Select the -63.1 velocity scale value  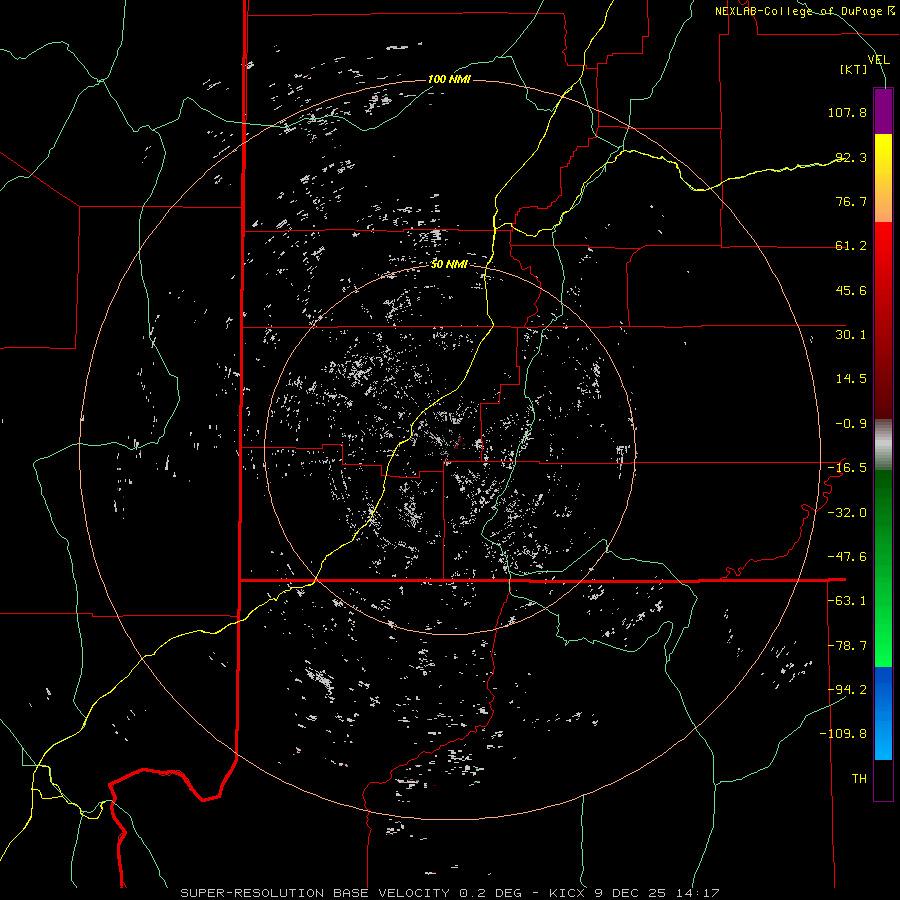coord(847,601)
